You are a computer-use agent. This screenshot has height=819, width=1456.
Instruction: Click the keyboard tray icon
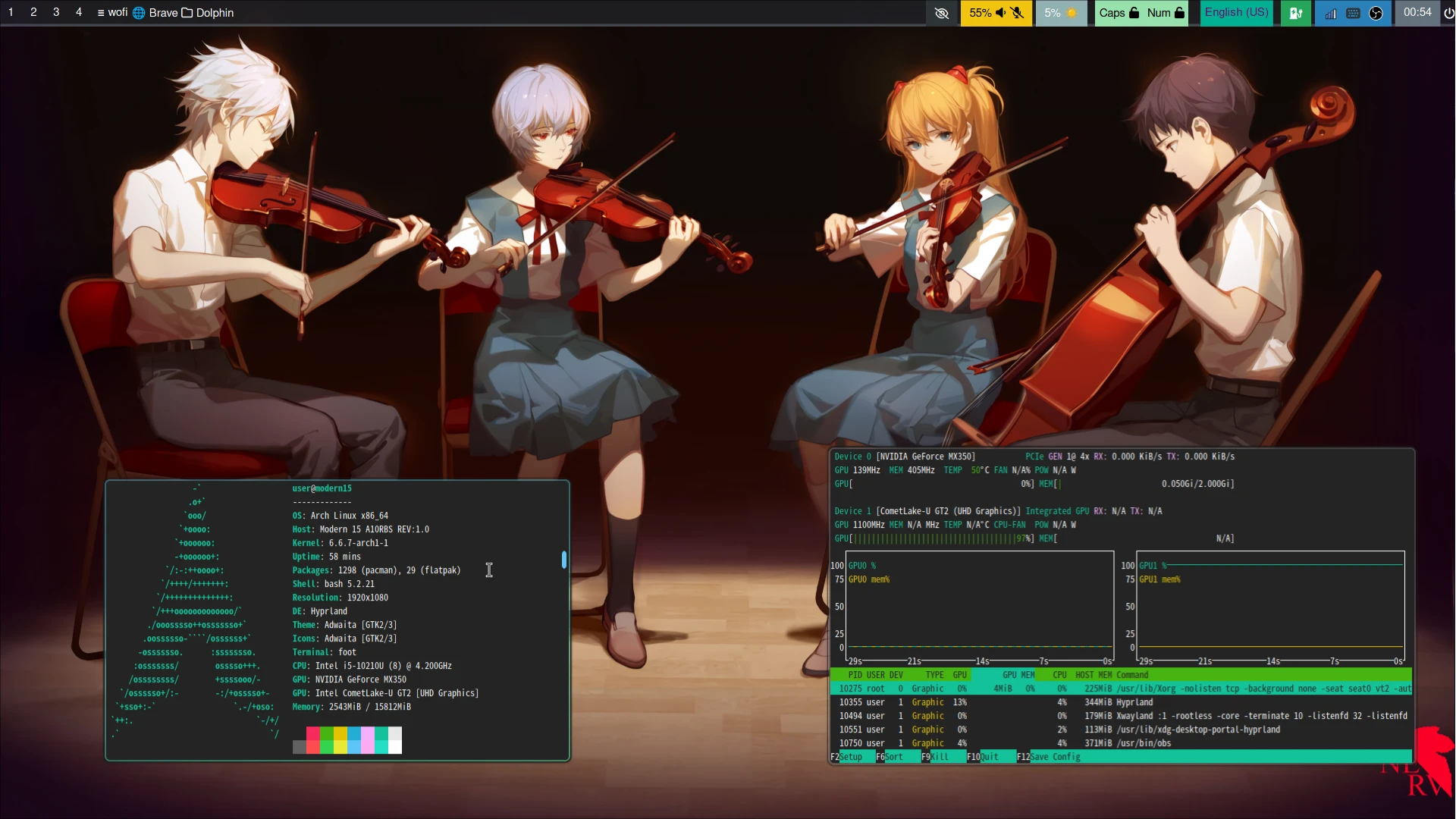(1353, 13)
